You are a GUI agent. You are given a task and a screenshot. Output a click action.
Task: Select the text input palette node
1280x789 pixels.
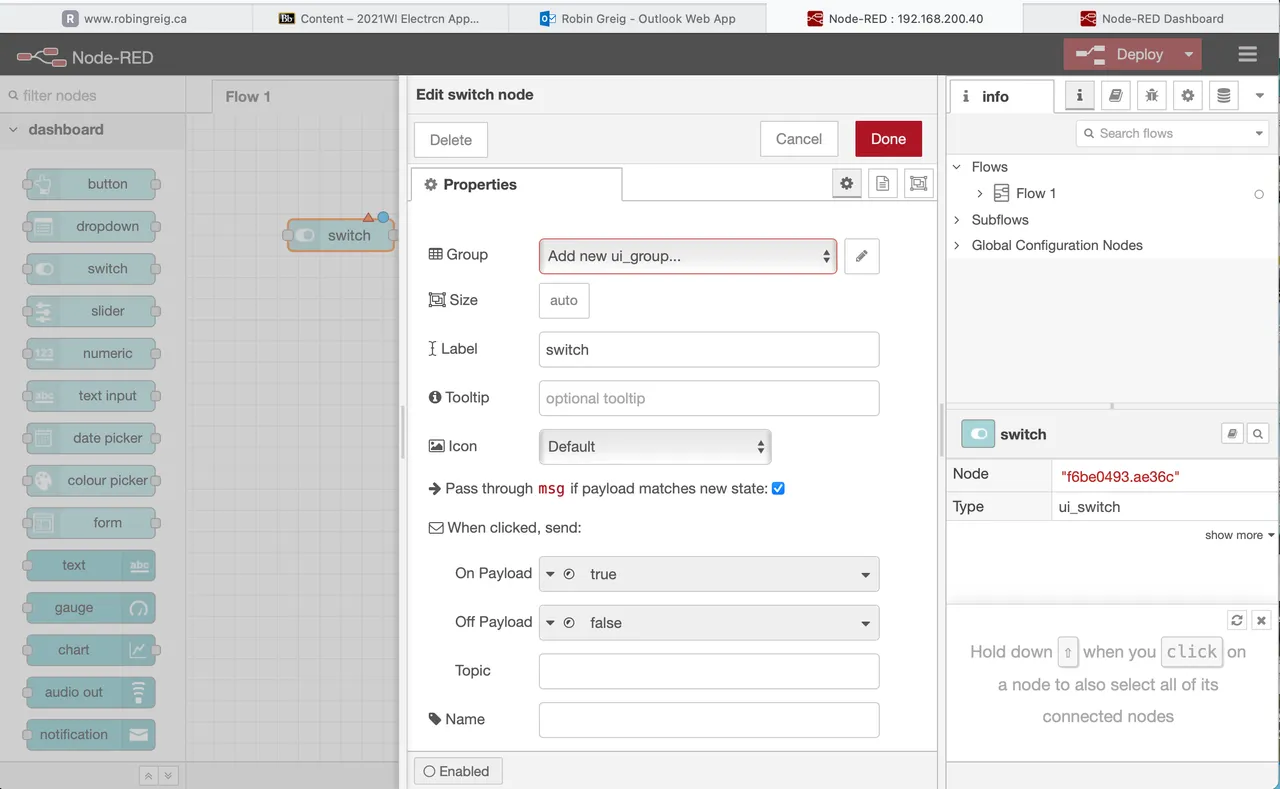coord(91,396)
